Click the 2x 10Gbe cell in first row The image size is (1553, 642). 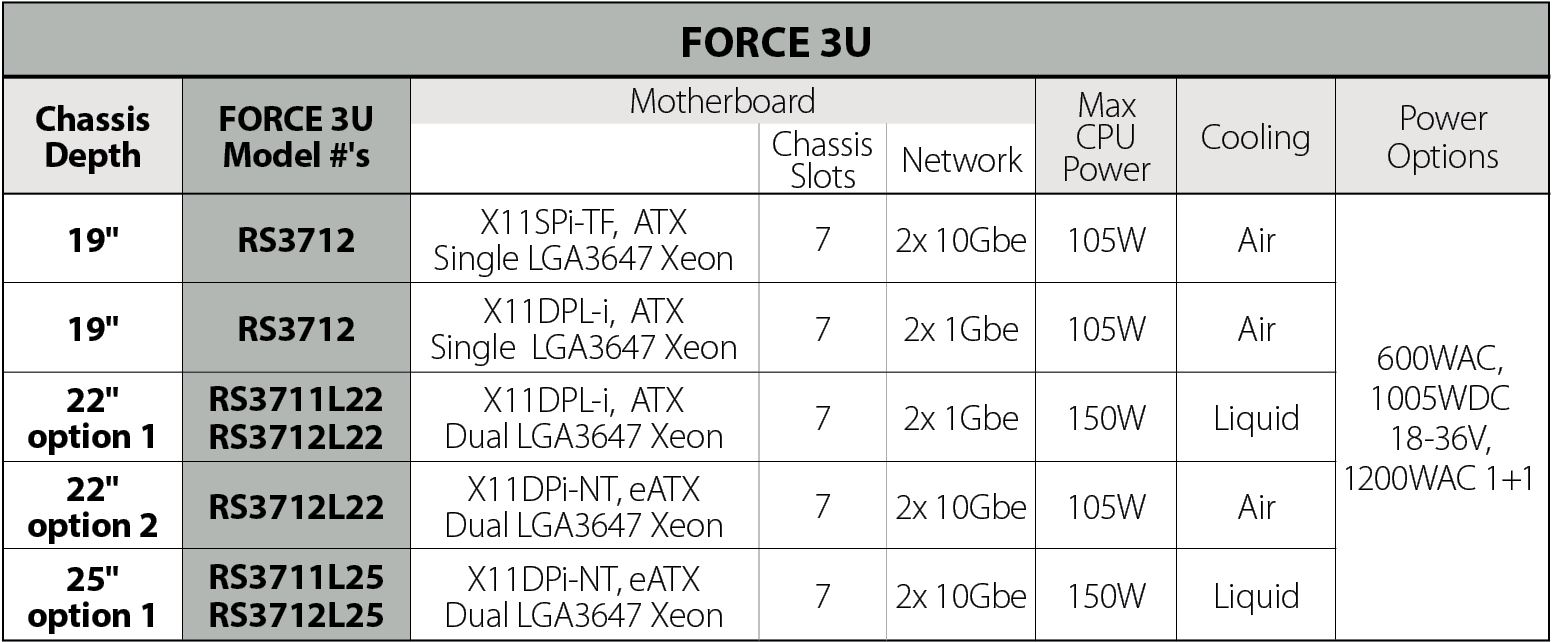(x=961, y=240)
